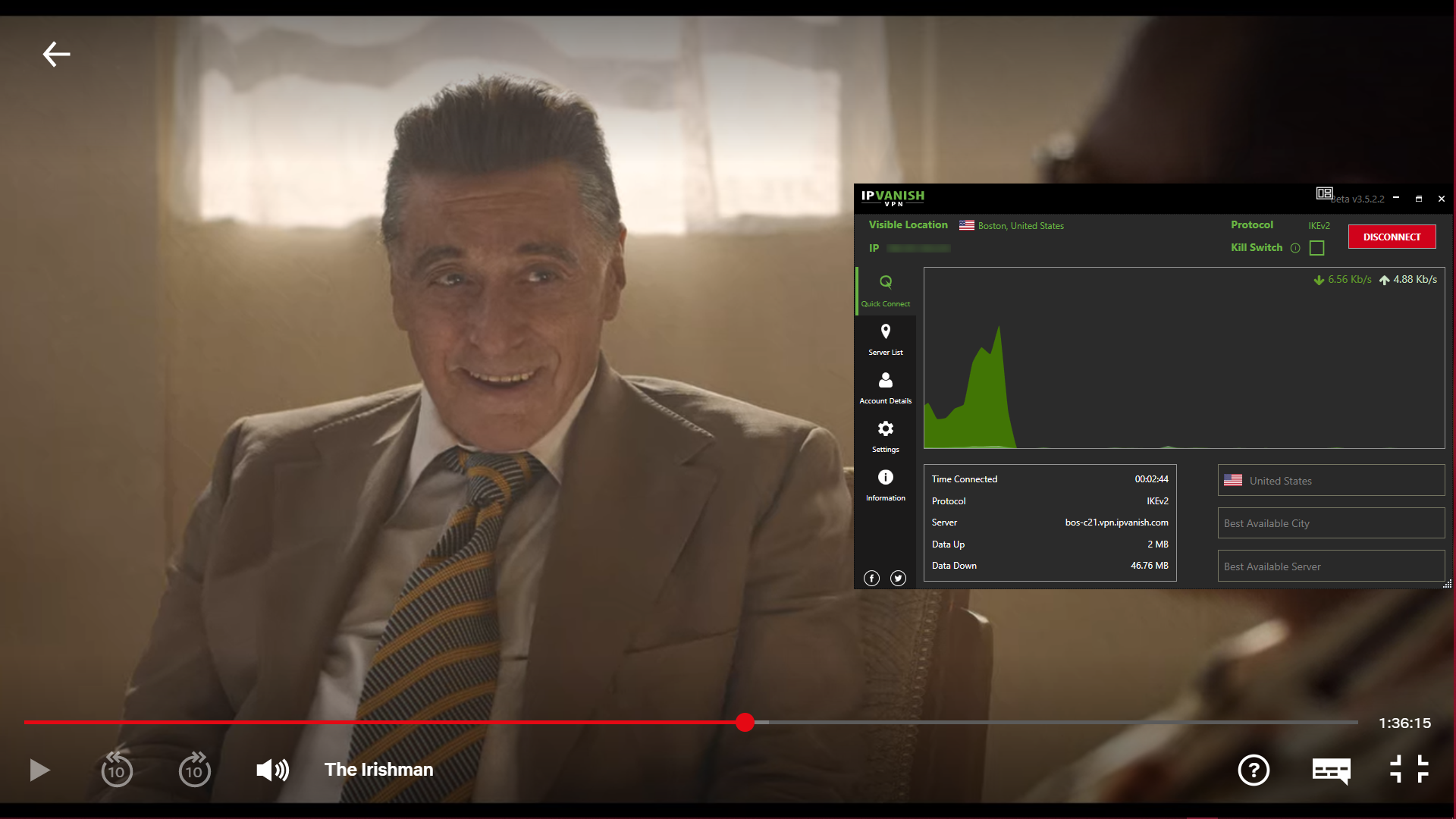This screenshot has height=819, width=1456.
Task: Click the IKEv2 protocol value in header
Action: click(x=1319, y=226)
